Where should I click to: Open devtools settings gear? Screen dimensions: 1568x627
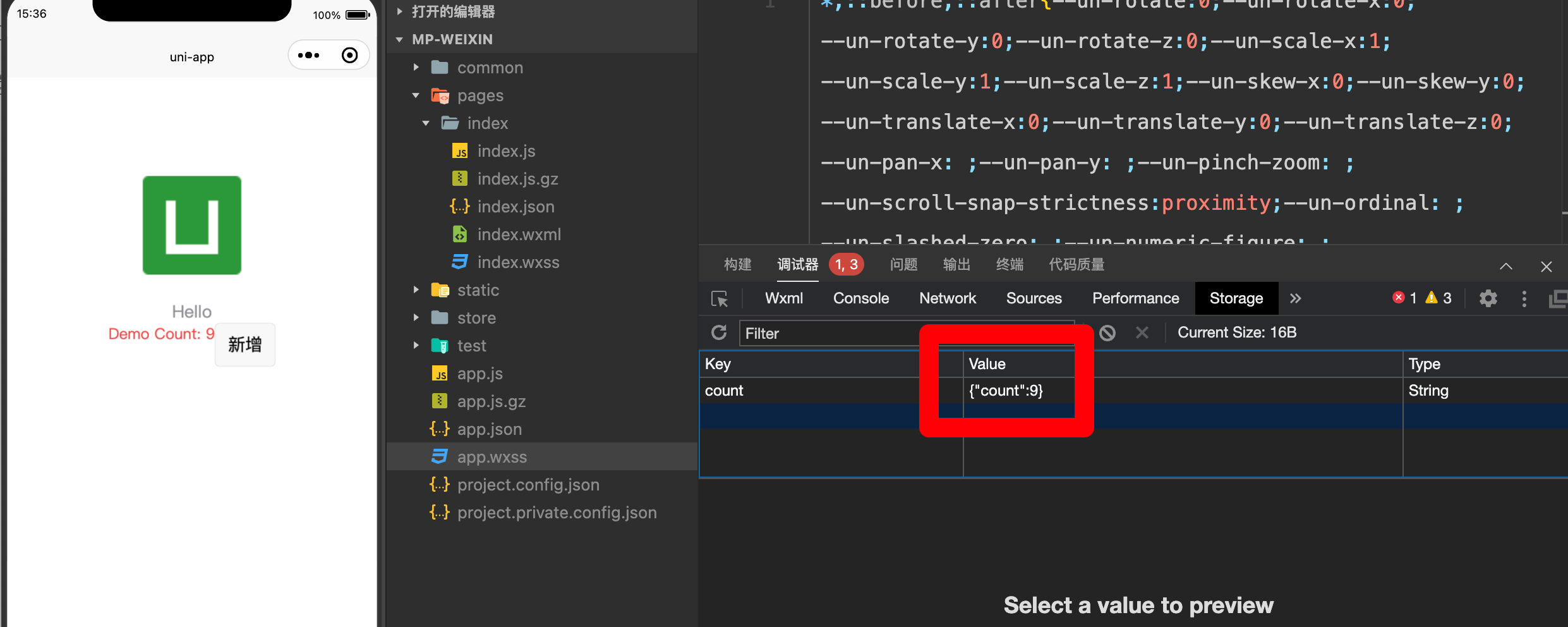tap(1488, 298)
